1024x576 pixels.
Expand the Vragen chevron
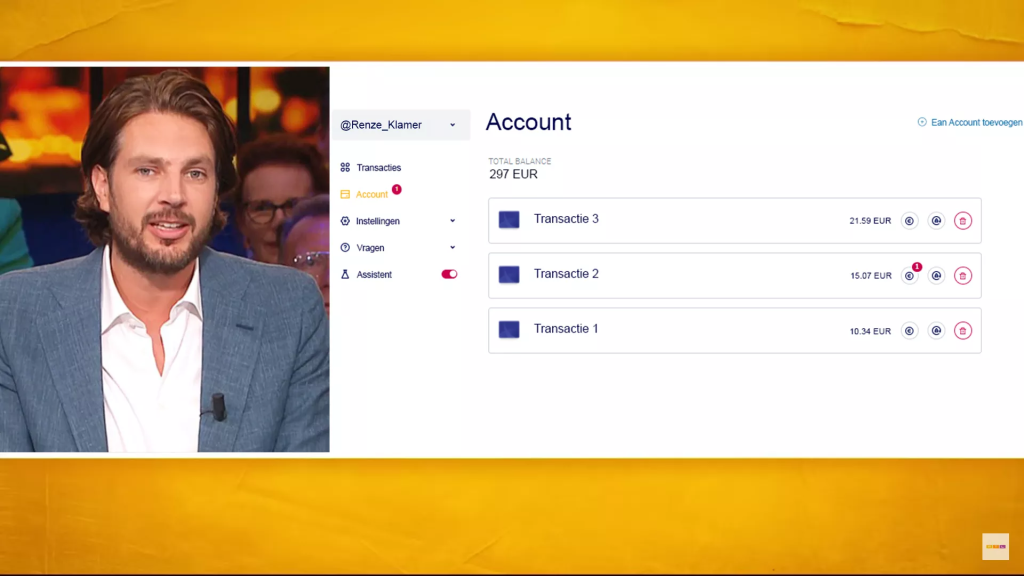(x=453, y=248)
